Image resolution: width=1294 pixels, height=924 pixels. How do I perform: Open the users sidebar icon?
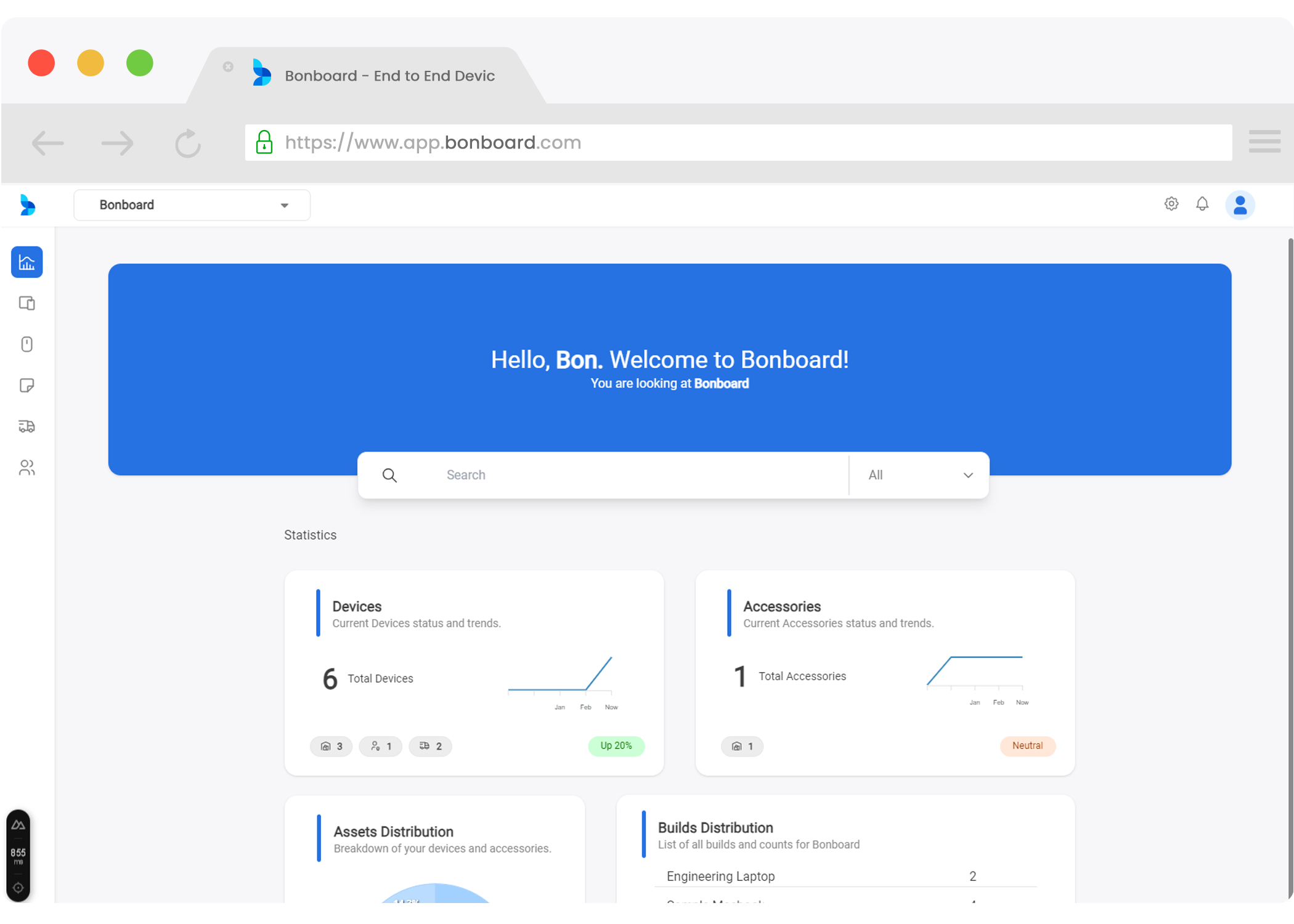(x=26, y=468)
